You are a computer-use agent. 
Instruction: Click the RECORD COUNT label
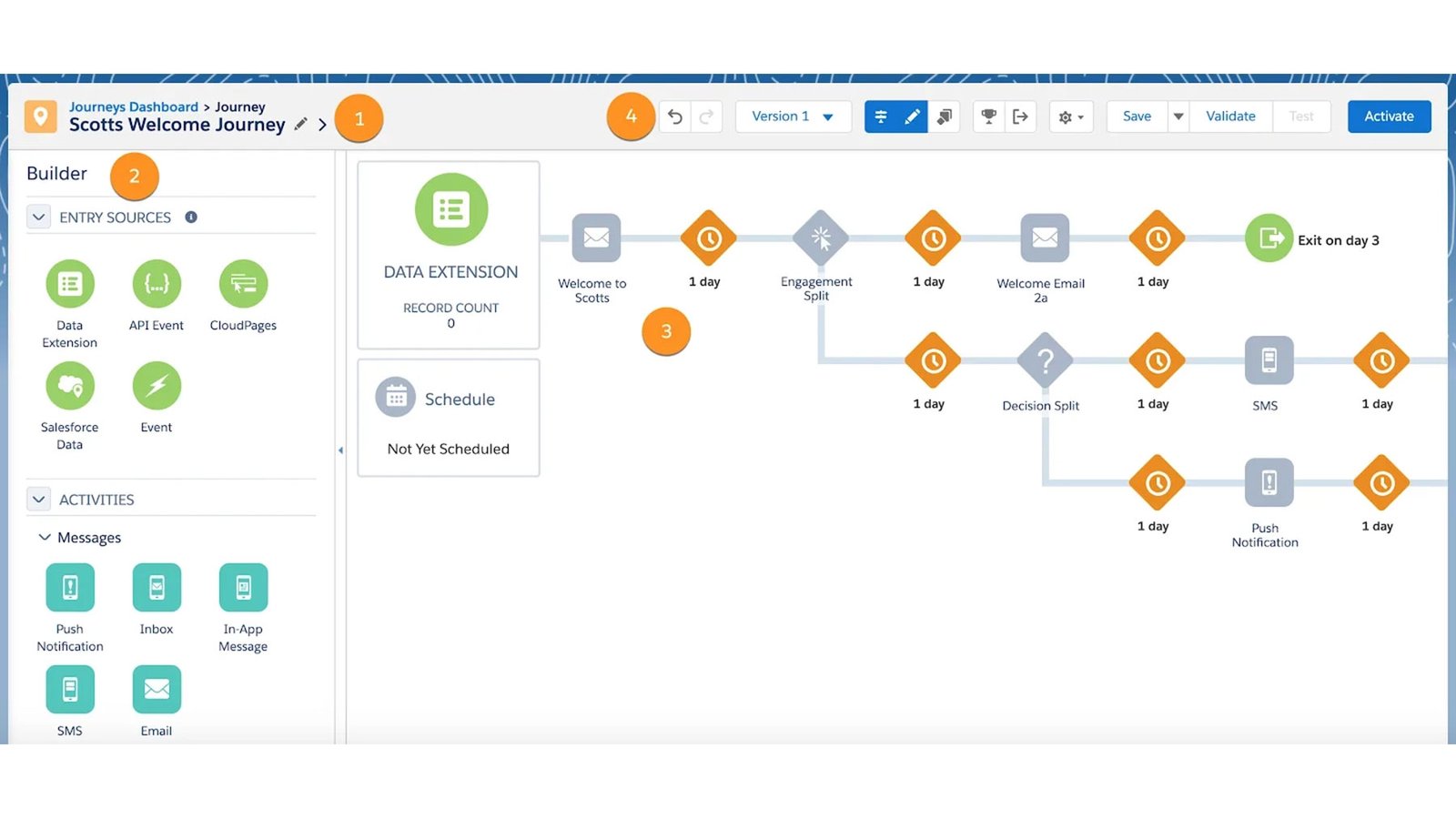tap(450, 308)
